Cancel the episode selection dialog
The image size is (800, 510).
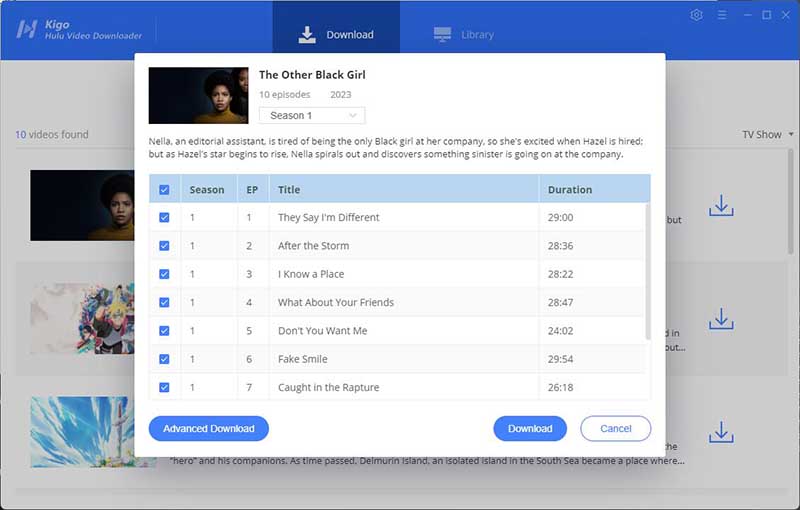pos(615,428)
